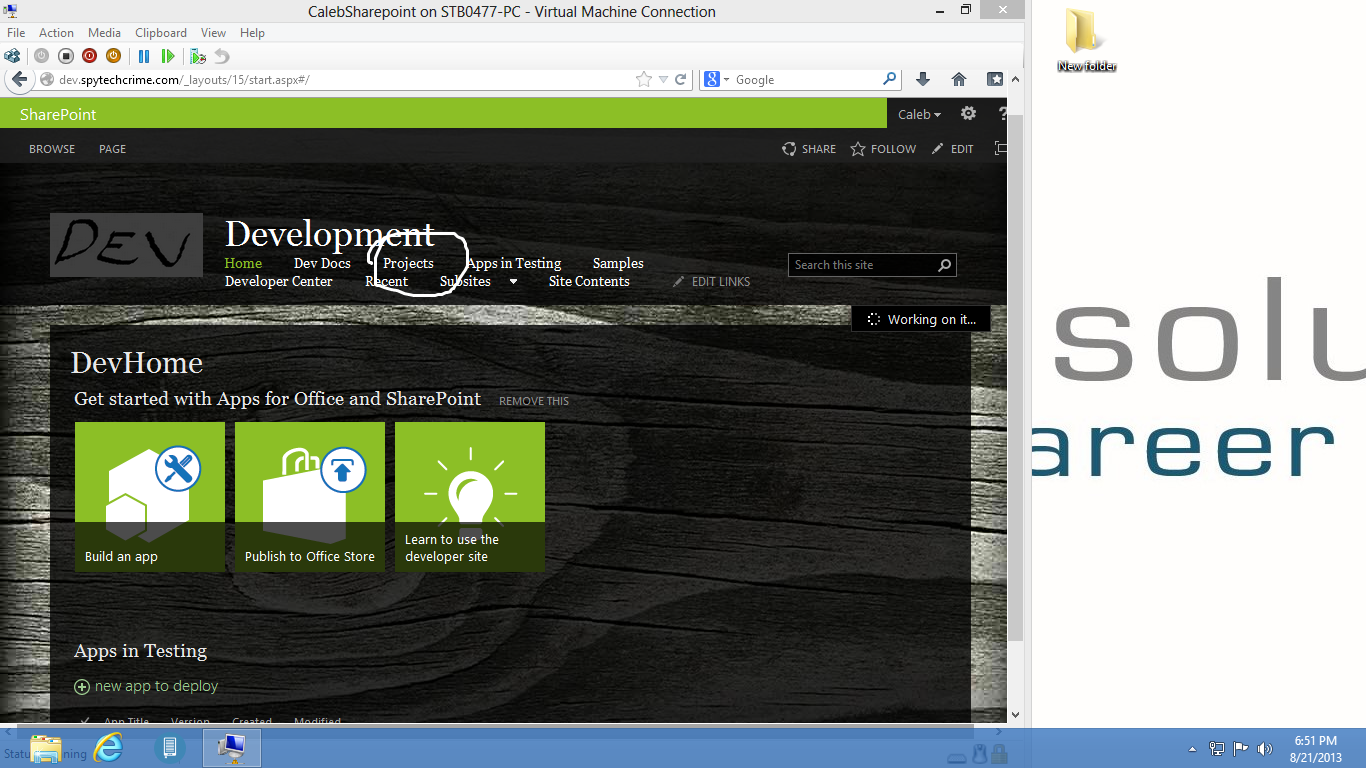Open the File menu

pyautogui.click(x=16, y=33)
